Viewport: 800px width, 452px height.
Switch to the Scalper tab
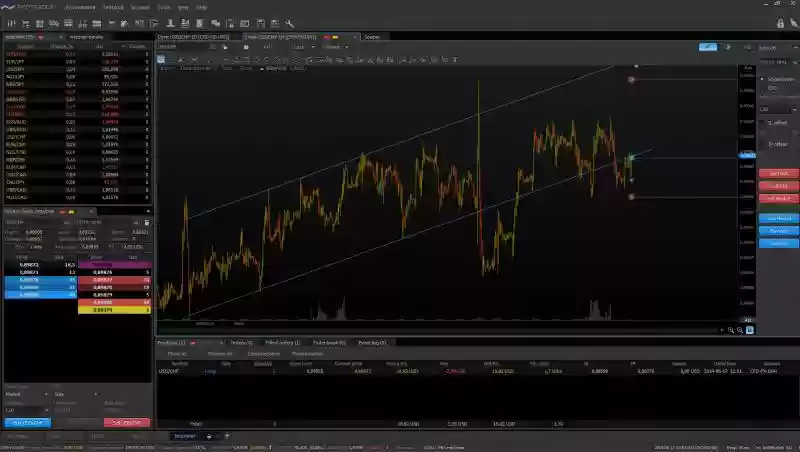(x=372, y=37)
